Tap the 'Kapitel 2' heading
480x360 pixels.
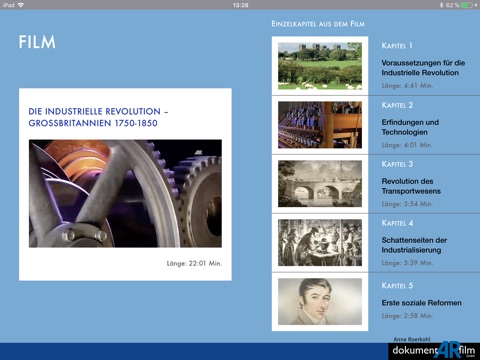coord(397,105)
